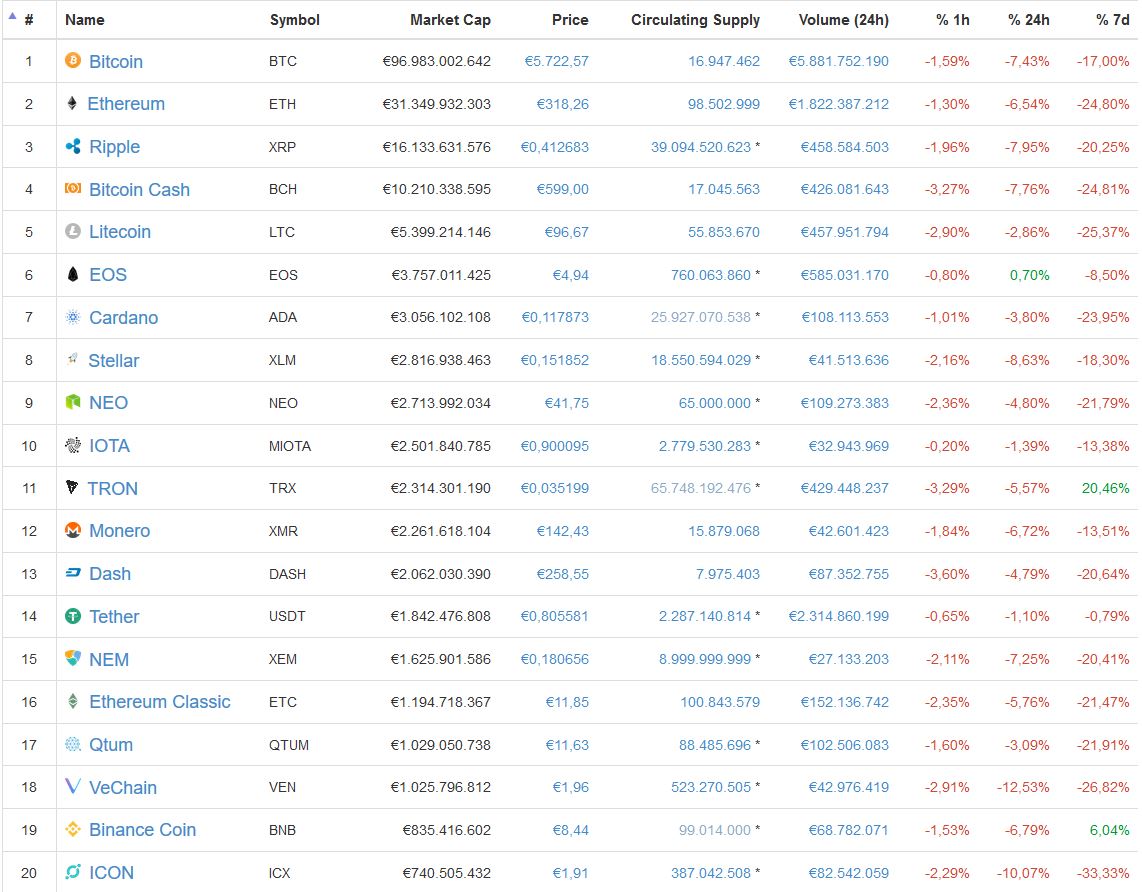
Task: Open the Stellar name link
Action: [x=114, y=360]
